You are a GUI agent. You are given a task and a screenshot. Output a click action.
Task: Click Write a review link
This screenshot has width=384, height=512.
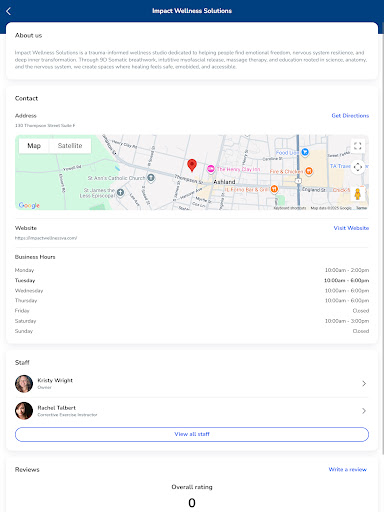click(x=348, y=469)
